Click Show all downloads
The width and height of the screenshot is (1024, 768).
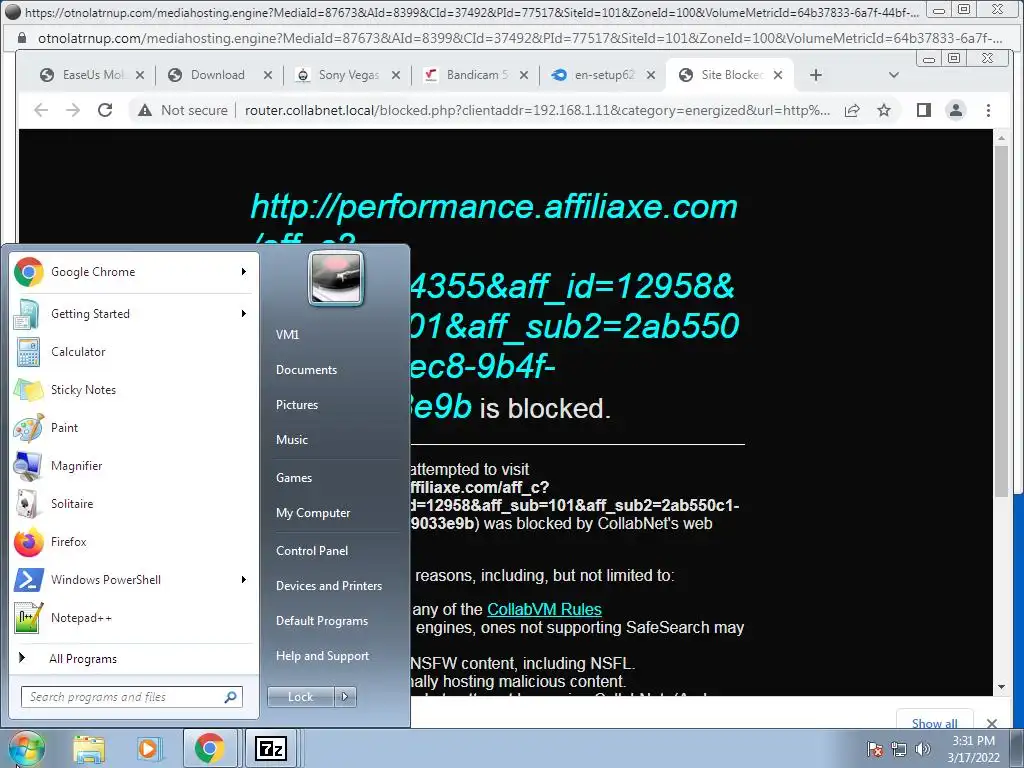[x=935, y=723]
